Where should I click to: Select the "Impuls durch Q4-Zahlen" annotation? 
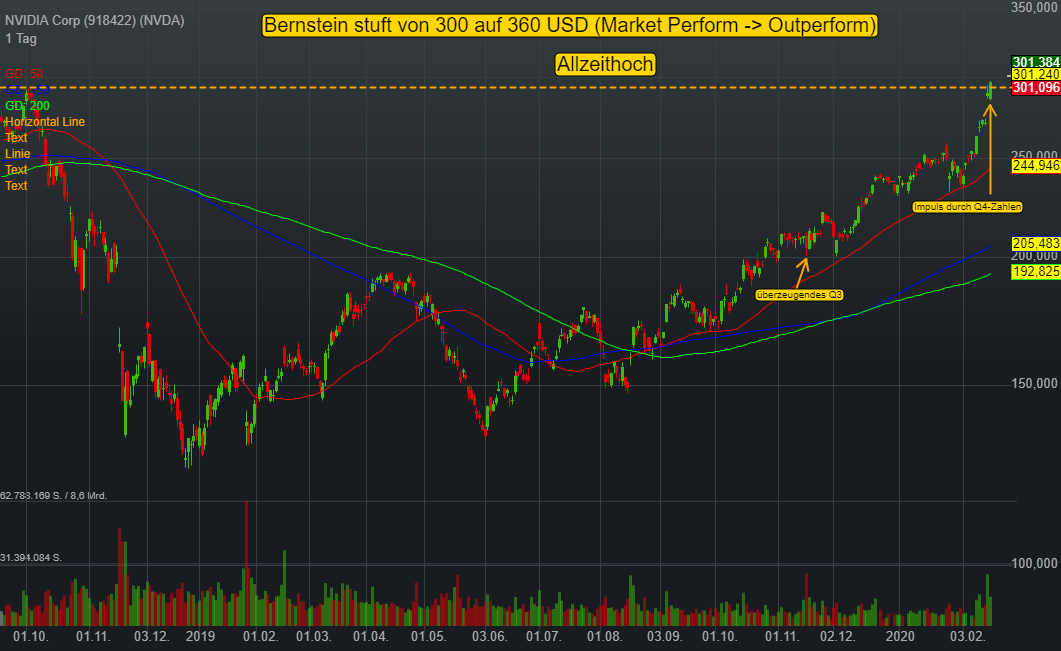pos(967,207)
